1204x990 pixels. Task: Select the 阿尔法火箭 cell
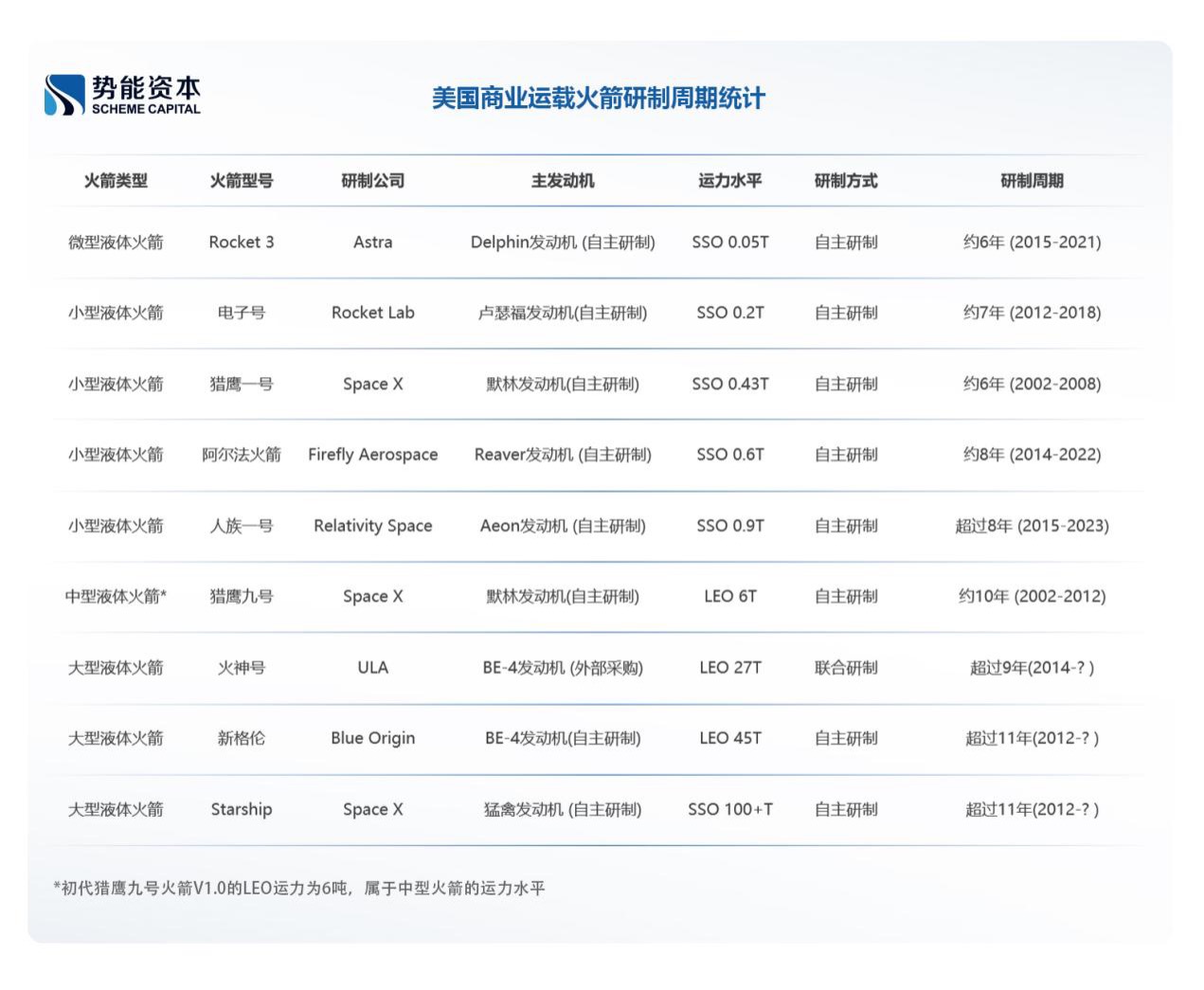[x=242, y=455]
